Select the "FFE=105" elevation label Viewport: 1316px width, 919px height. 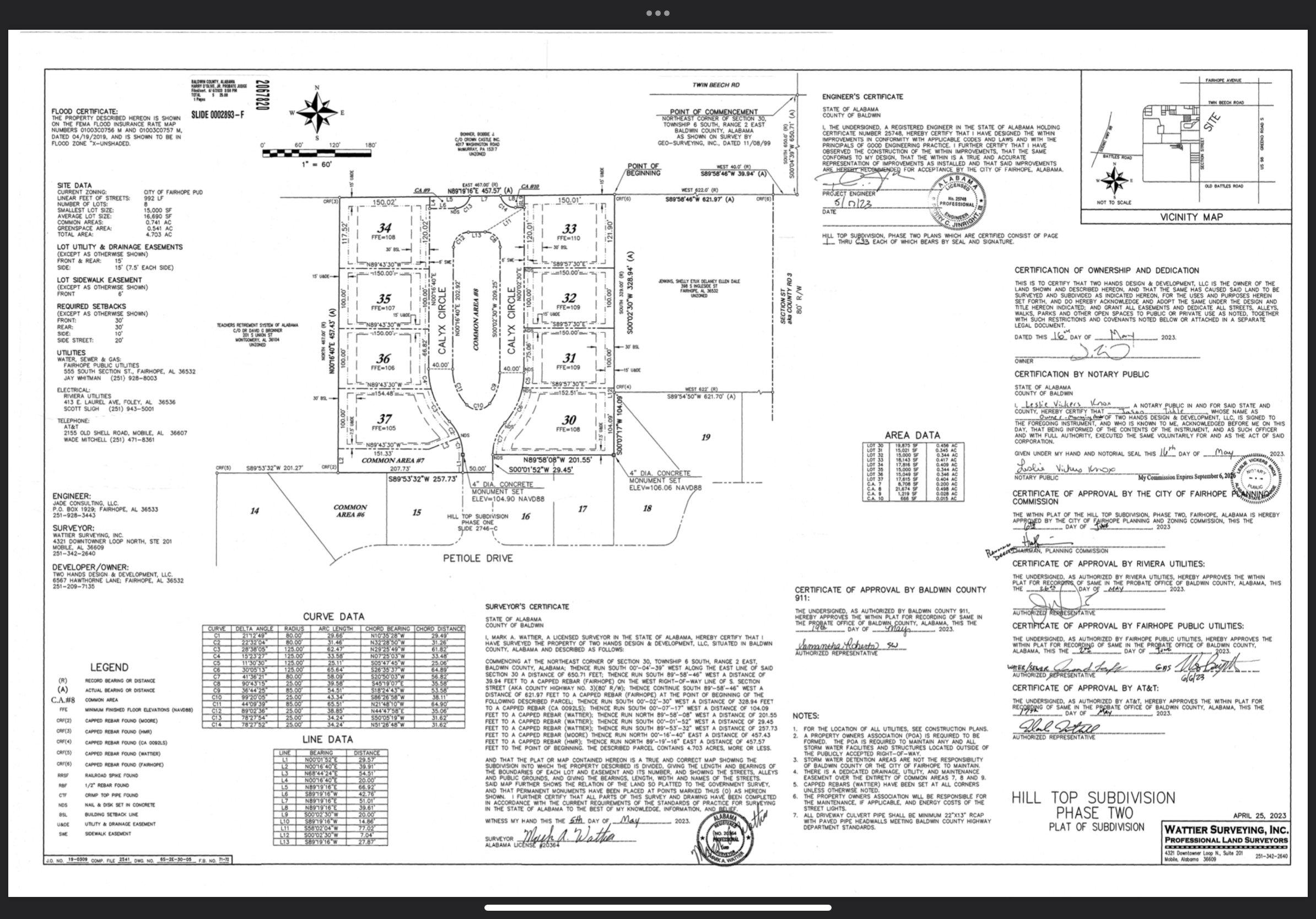pos(384,428)
